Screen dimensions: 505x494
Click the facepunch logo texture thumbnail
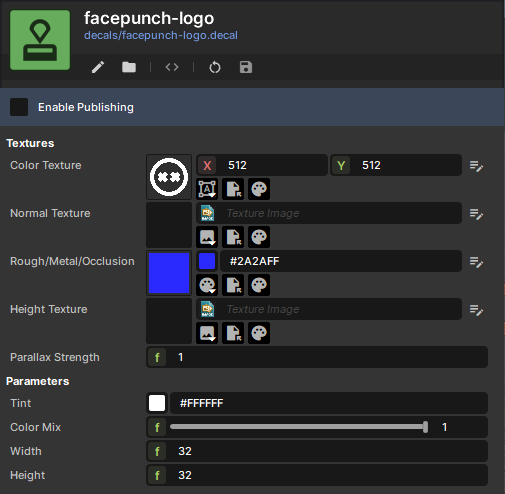(169, 177)
